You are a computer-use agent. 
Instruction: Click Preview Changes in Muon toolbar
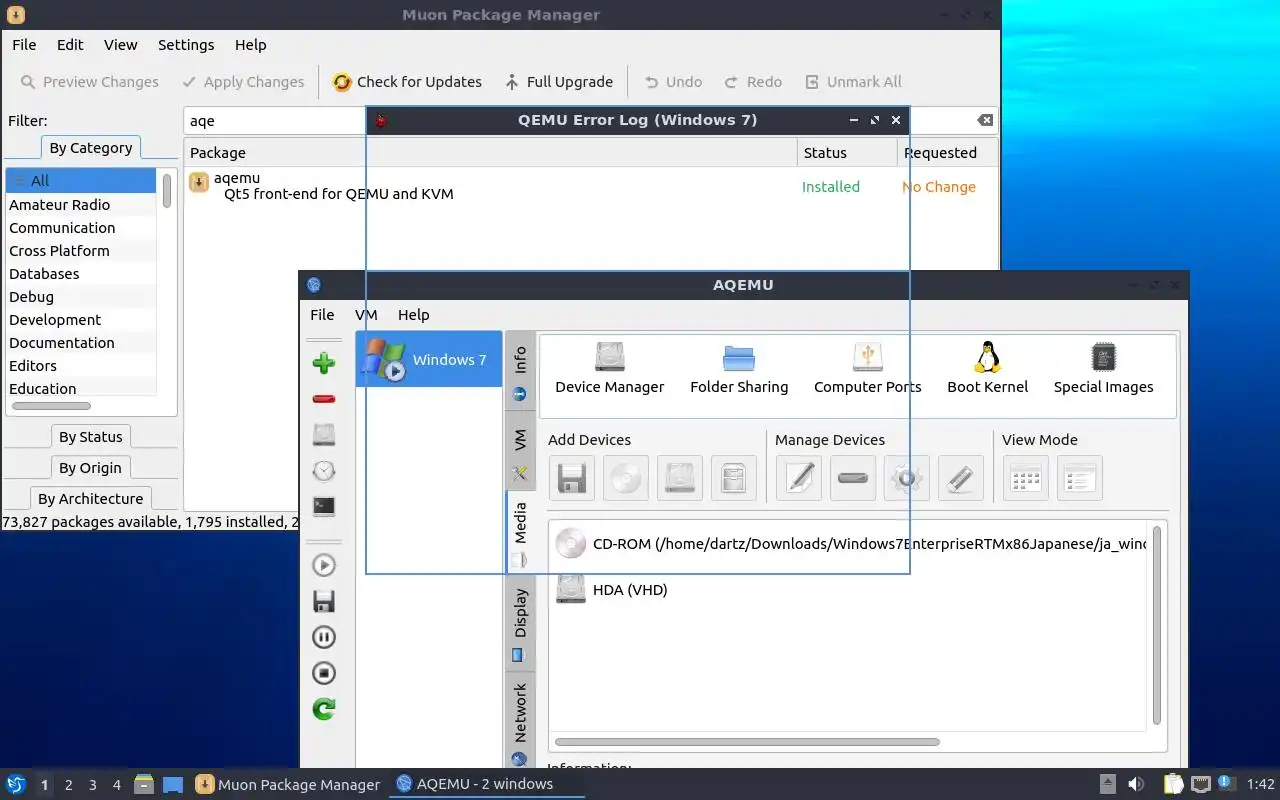89,82
